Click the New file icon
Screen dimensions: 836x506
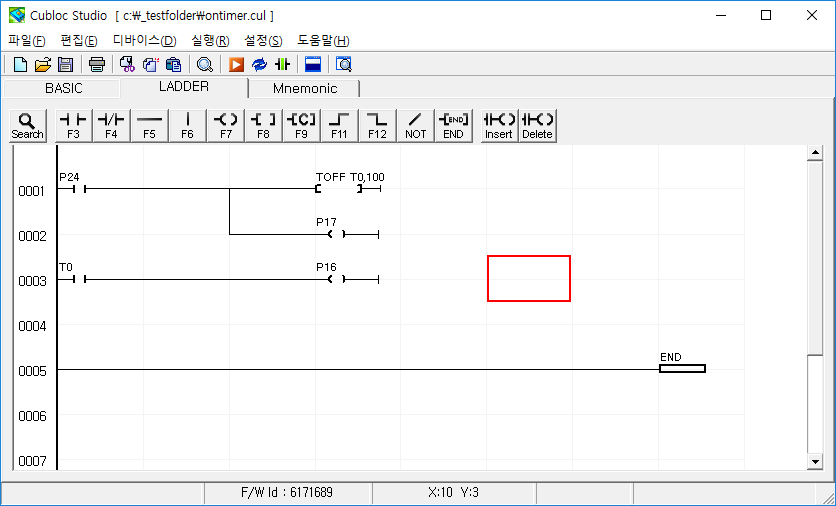click(x=20, y=65)
